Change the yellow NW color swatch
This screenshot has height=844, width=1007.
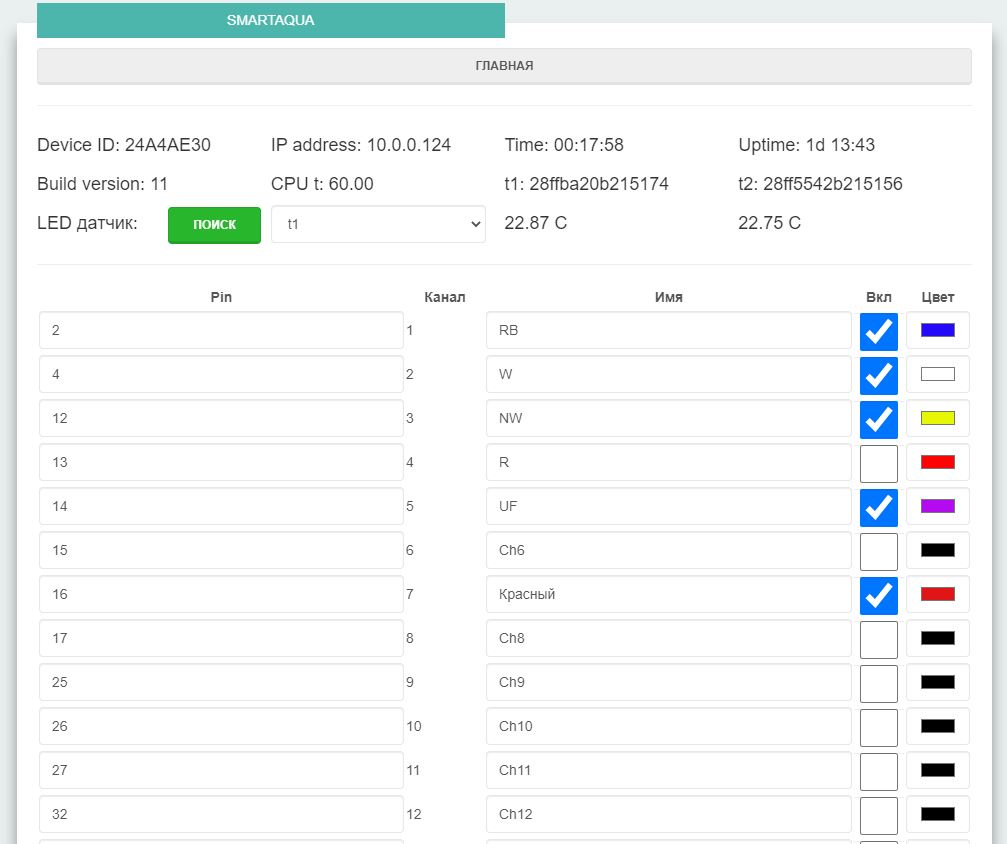(937, 419)
